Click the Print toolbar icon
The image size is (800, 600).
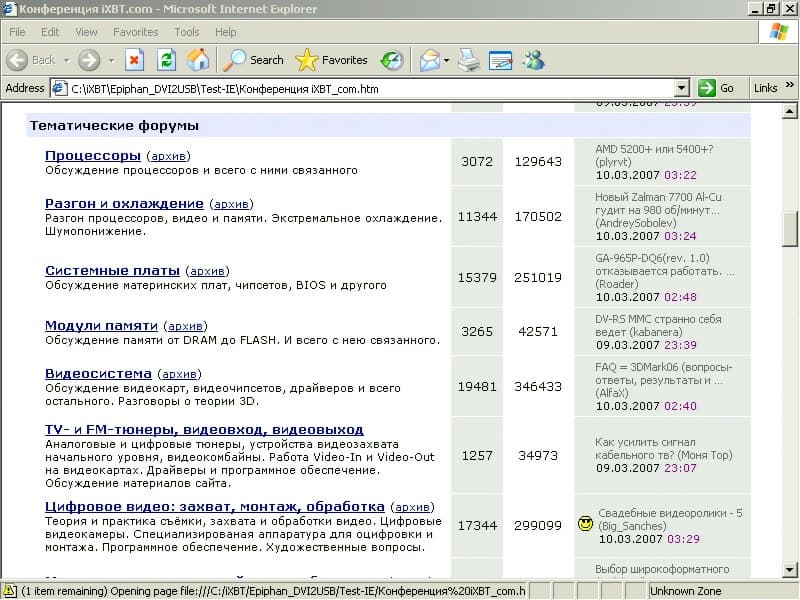[x=468, y=60]
